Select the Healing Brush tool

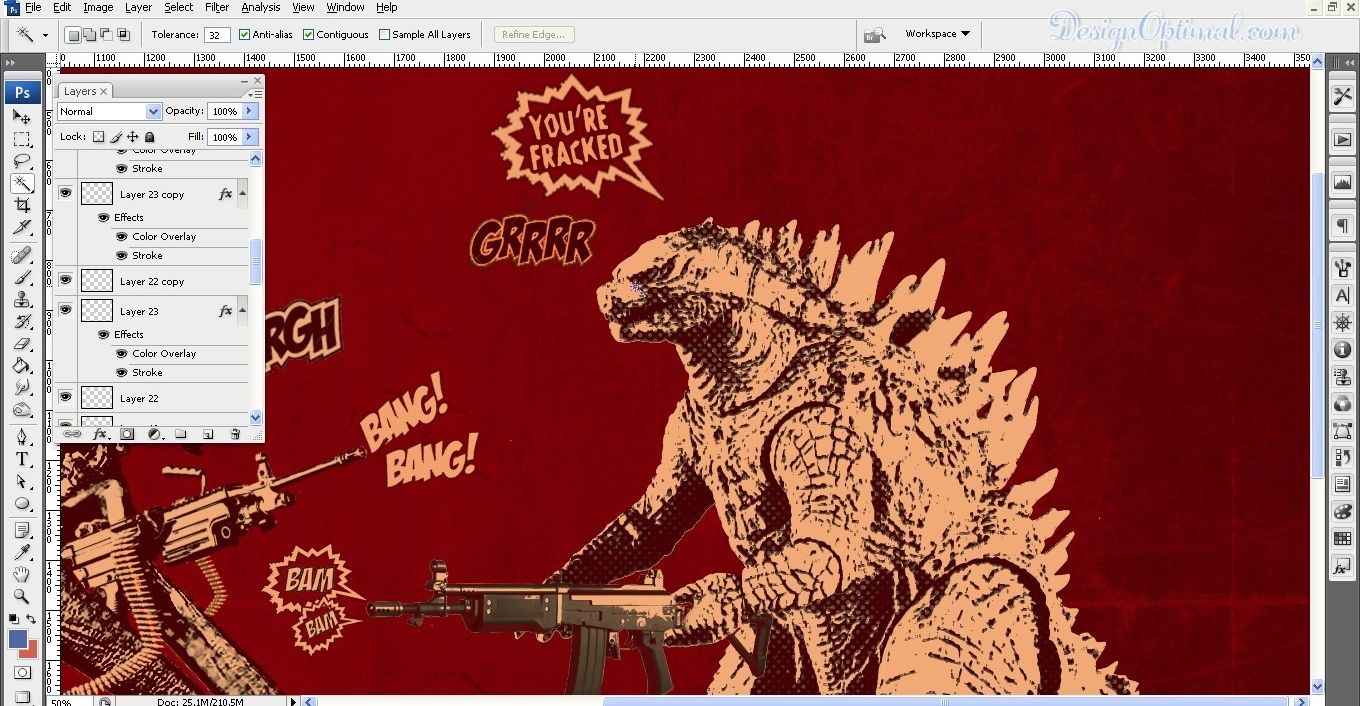click(x=22, y=256)
